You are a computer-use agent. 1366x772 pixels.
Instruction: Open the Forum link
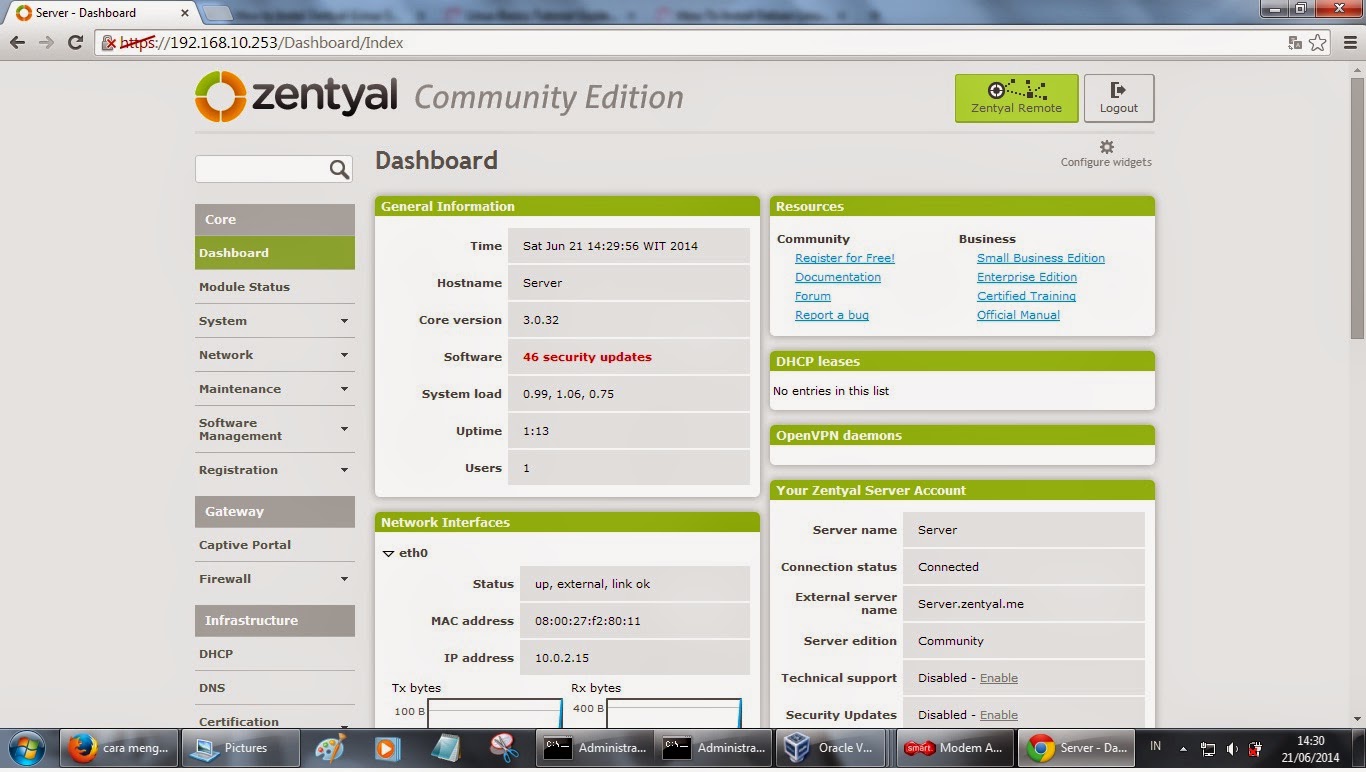(813, 296)
